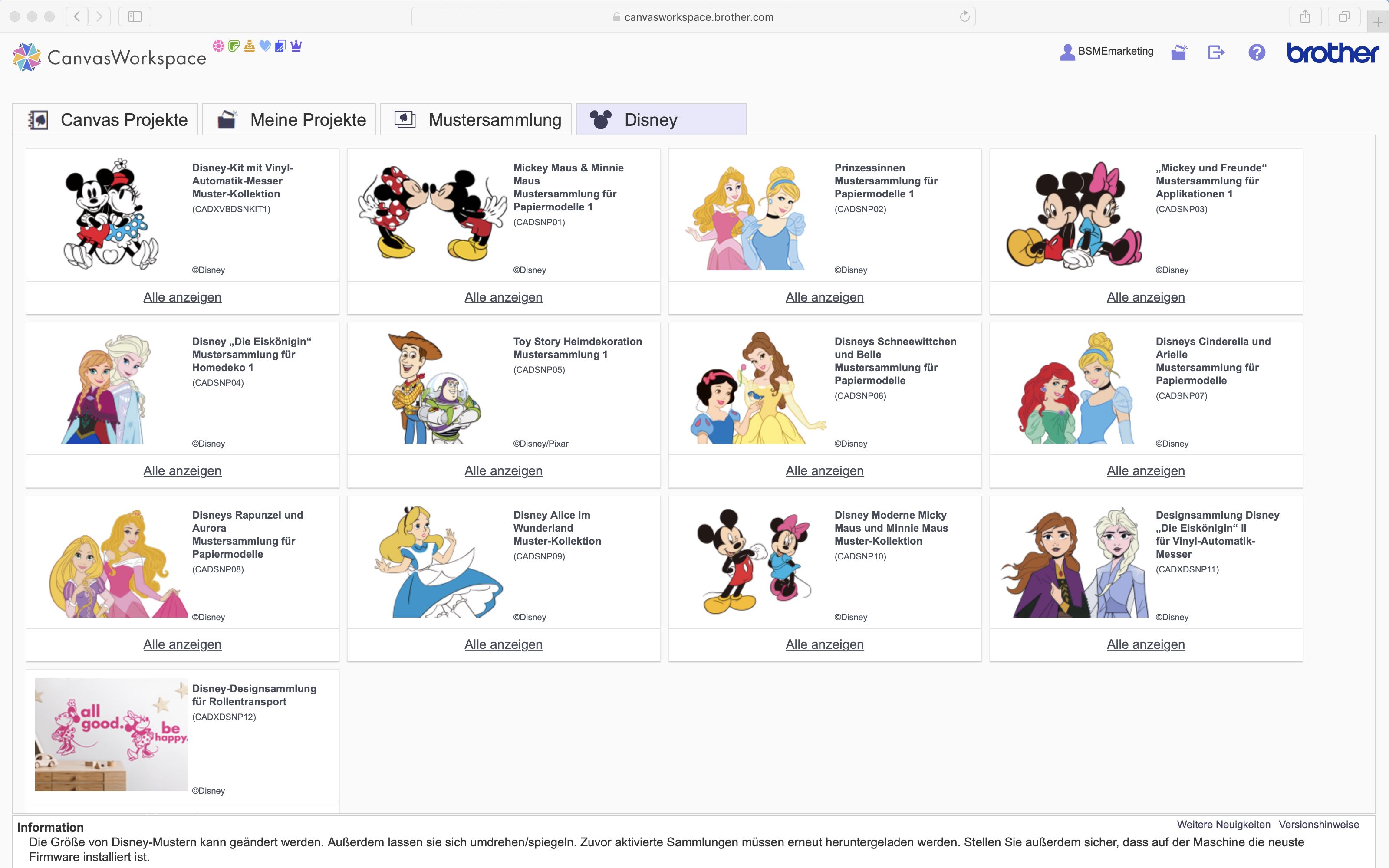This screenshot has width=1389, height=868.
Task: Click Alle anzeigen under Die Eiskönigin Homedeko 1
Action: click(x=182, y=471)
